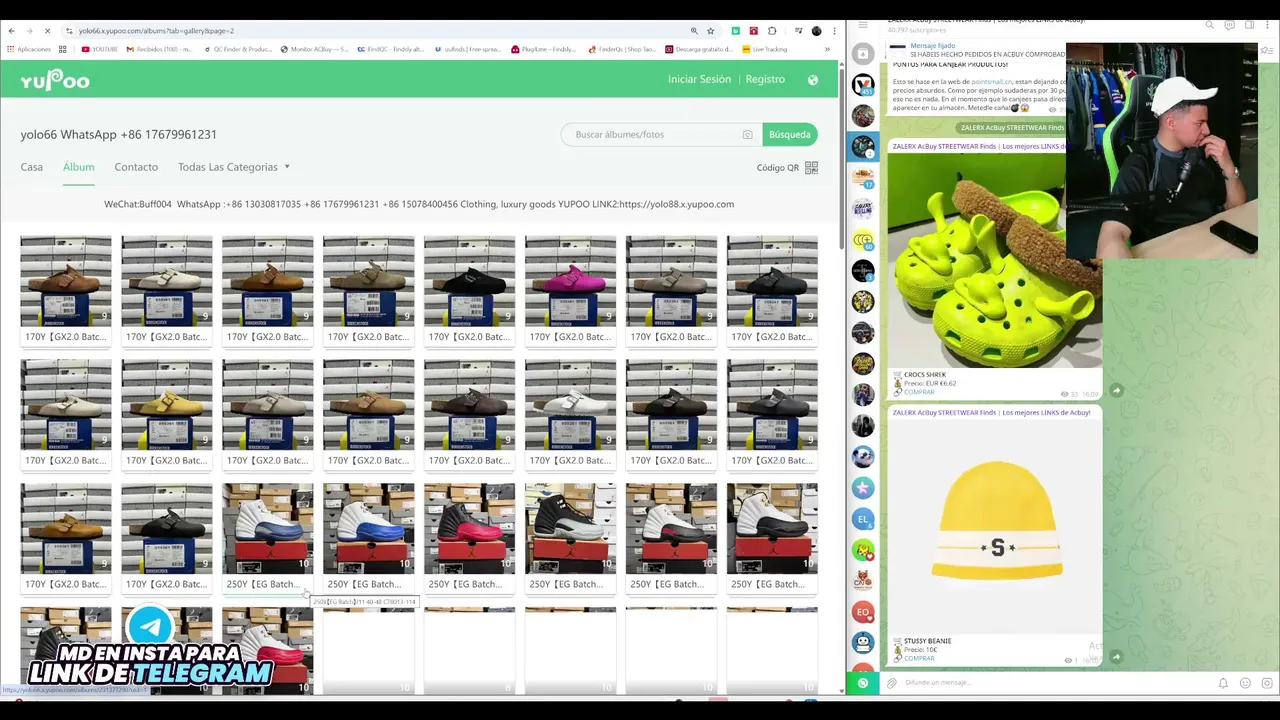Open the Telegram chat with 17 badge
The image size is (1280, 720).
863,178
